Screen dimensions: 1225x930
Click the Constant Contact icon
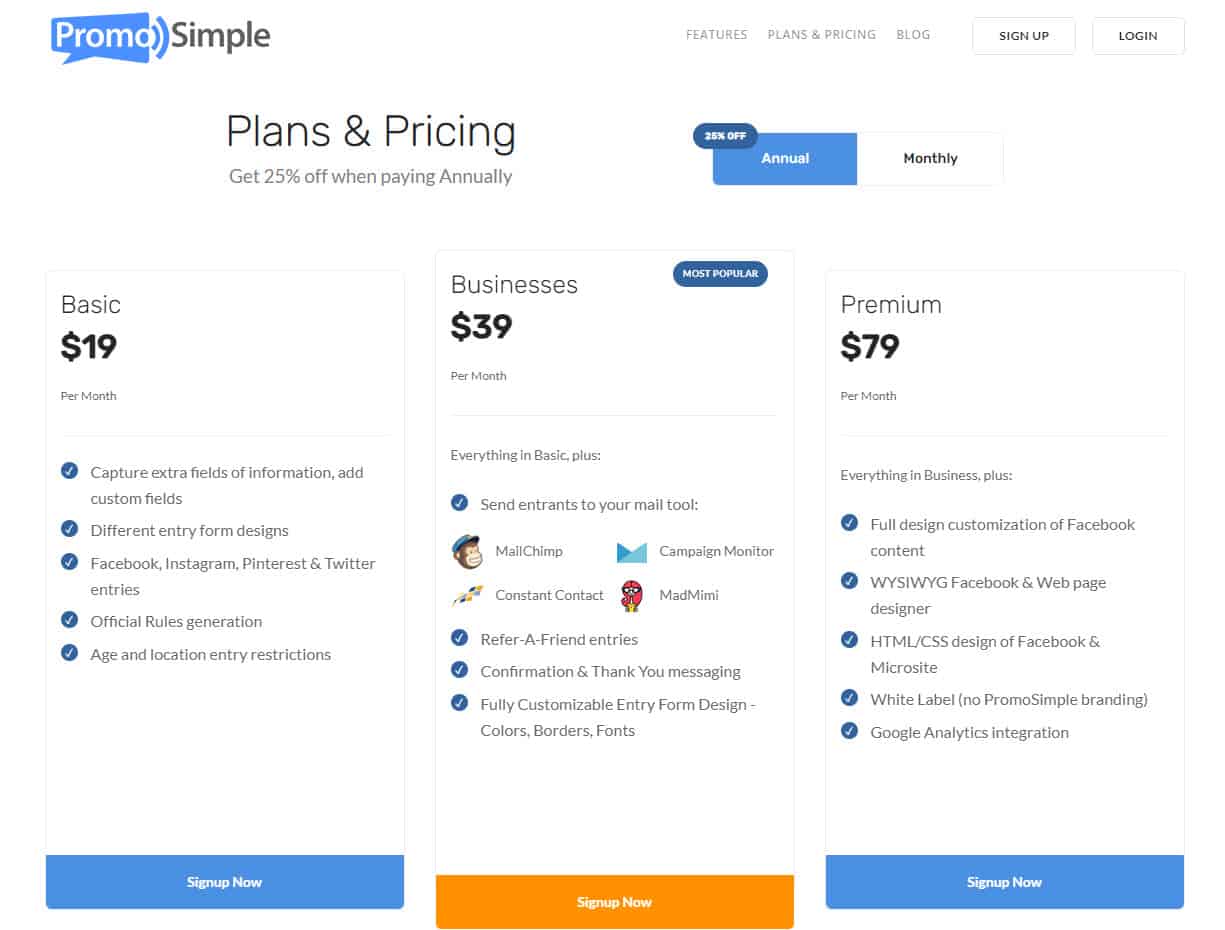[x=468, y=595]
